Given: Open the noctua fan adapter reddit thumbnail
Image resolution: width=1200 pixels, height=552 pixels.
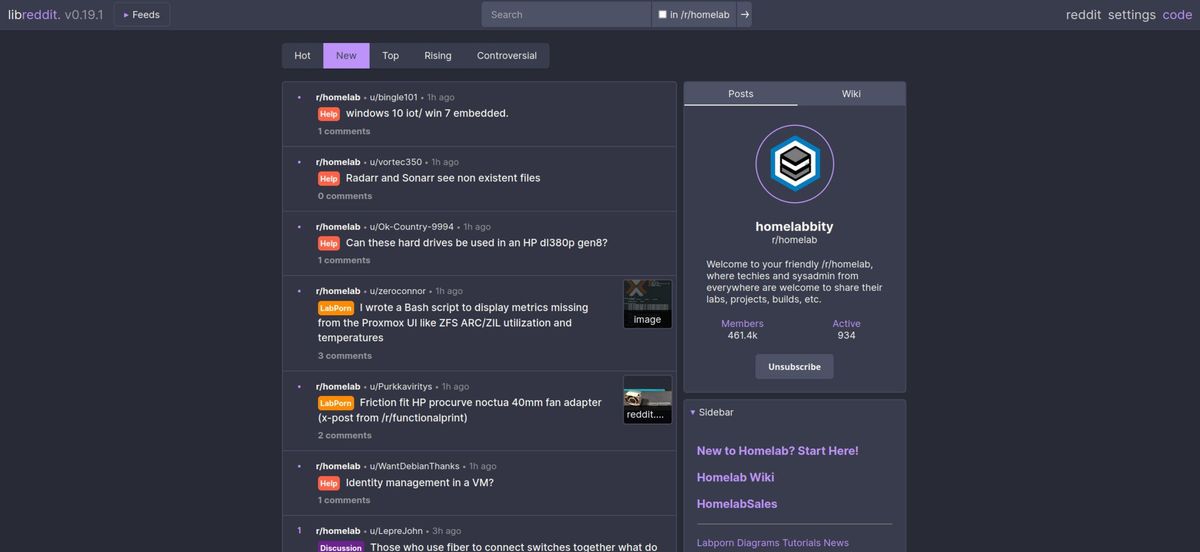Looking at the screenshot, I should pyautogui.click(x=647, y=399).
